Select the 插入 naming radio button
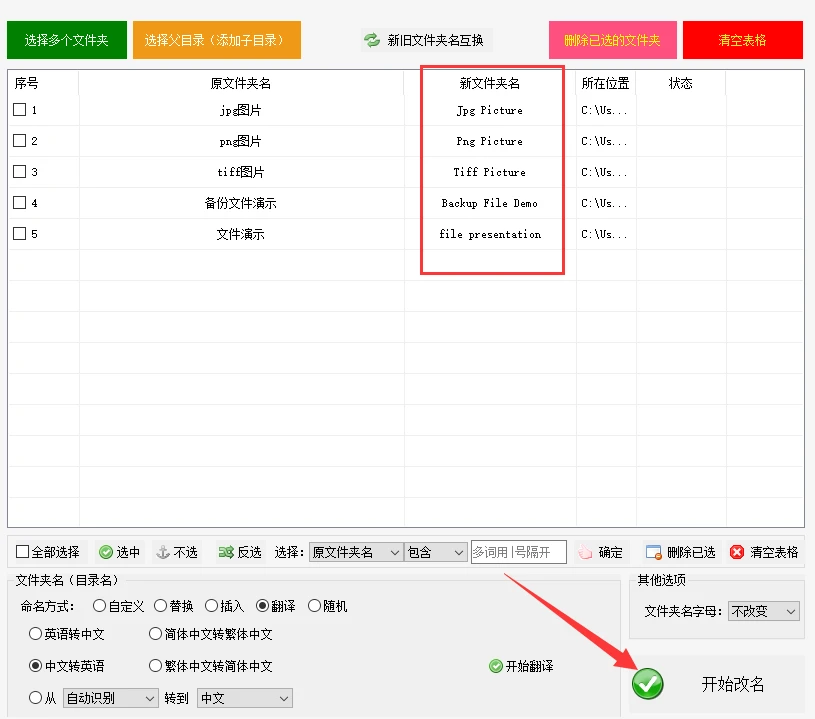This screenshot has height=719, width=815. pos(211,606)
